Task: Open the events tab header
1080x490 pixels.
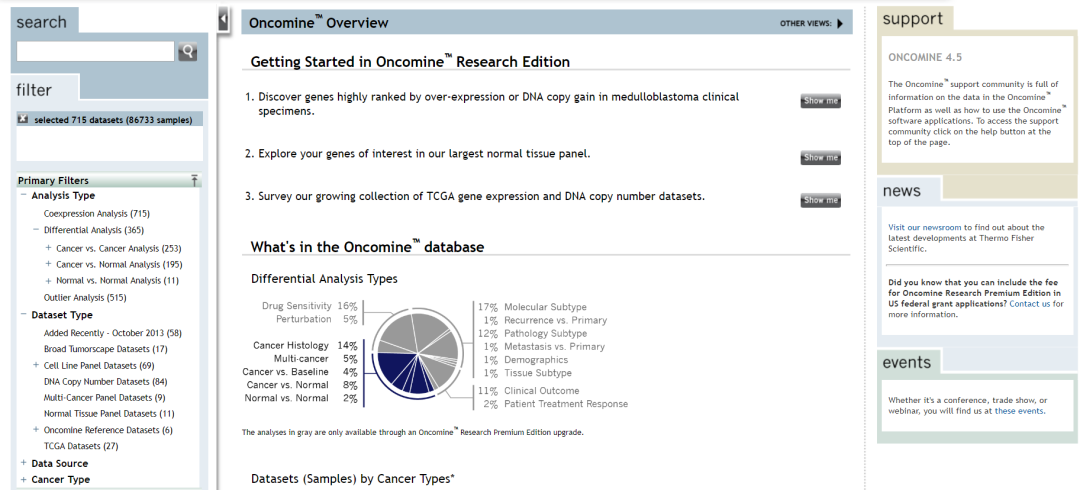Action: point(909,362)
